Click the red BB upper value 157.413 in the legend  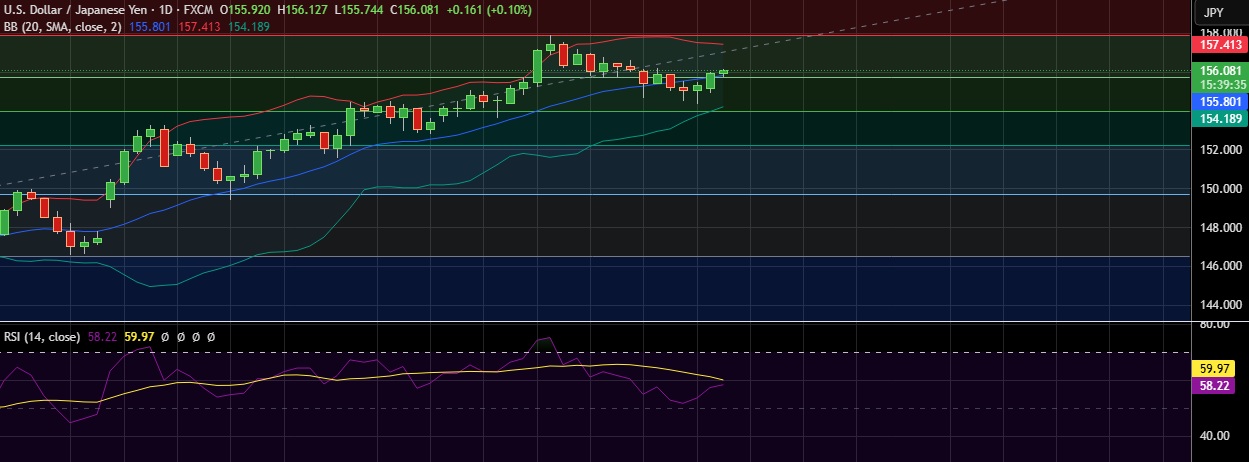coord(198,27)
